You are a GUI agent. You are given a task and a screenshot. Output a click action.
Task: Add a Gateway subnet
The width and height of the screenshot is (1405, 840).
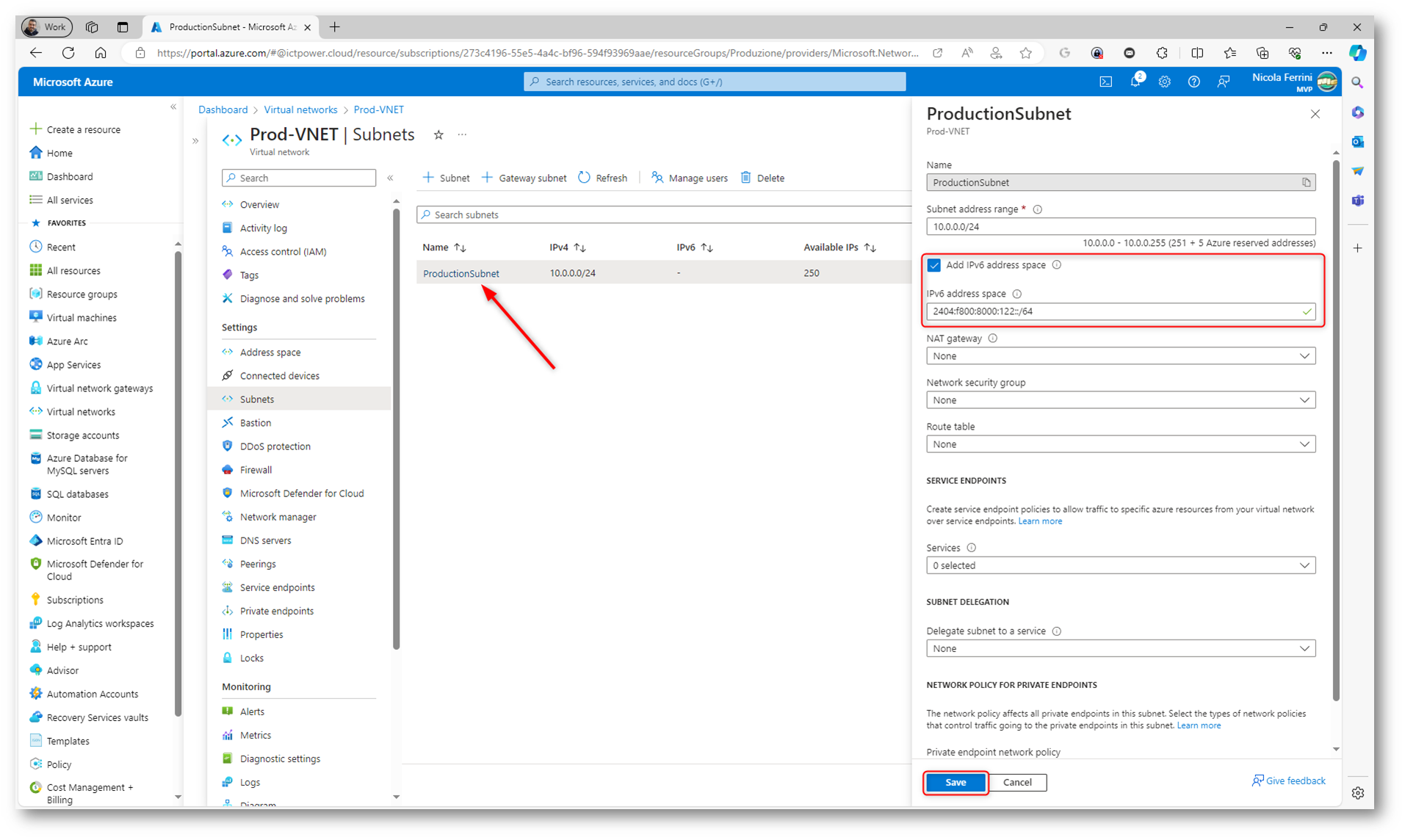tap(524, 178)
